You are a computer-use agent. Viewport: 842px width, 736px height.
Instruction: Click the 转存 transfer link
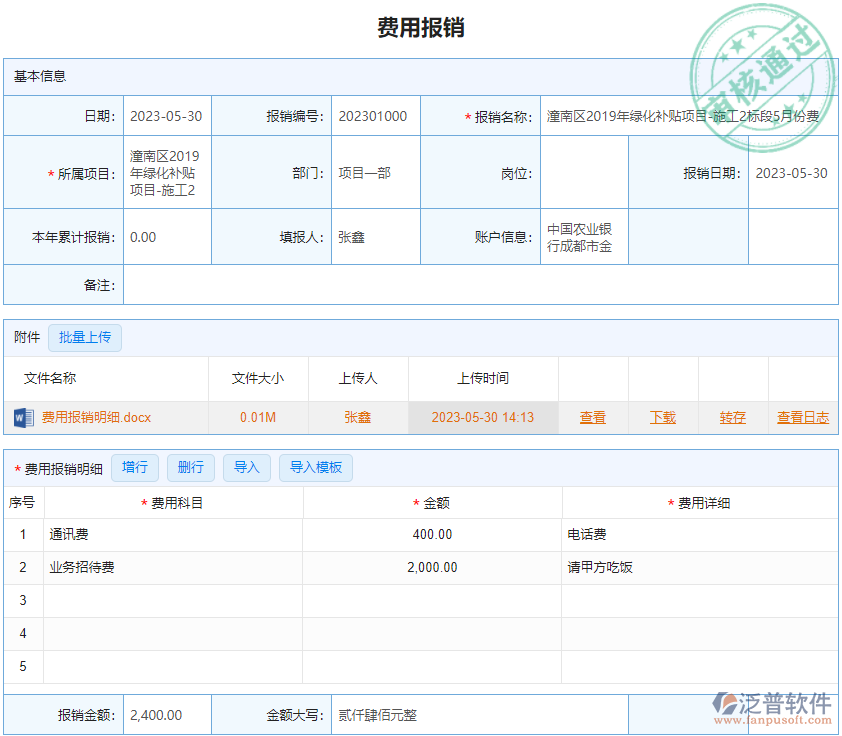coord(732,417)
